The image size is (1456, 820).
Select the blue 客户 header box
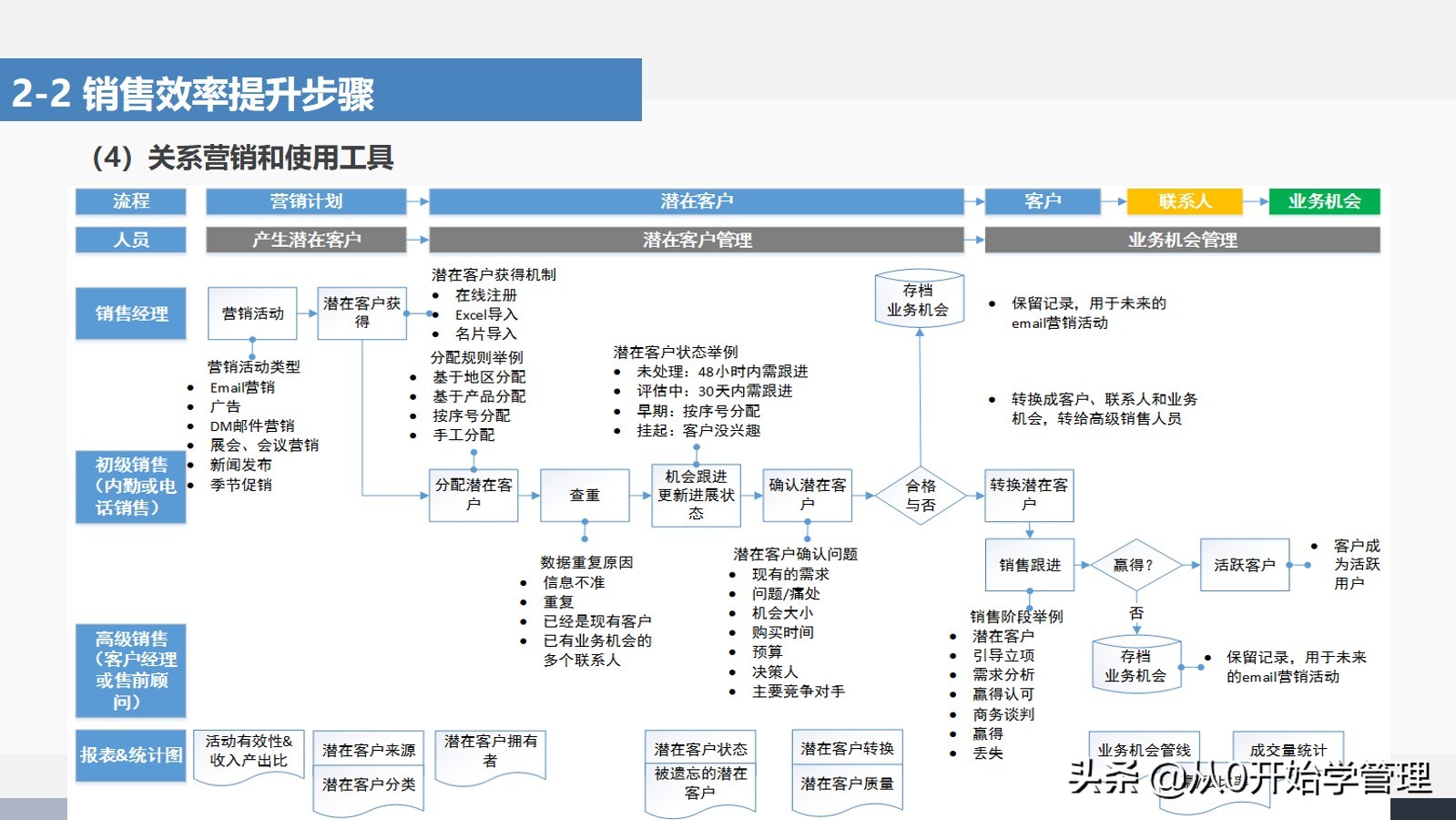[1043, 201]
